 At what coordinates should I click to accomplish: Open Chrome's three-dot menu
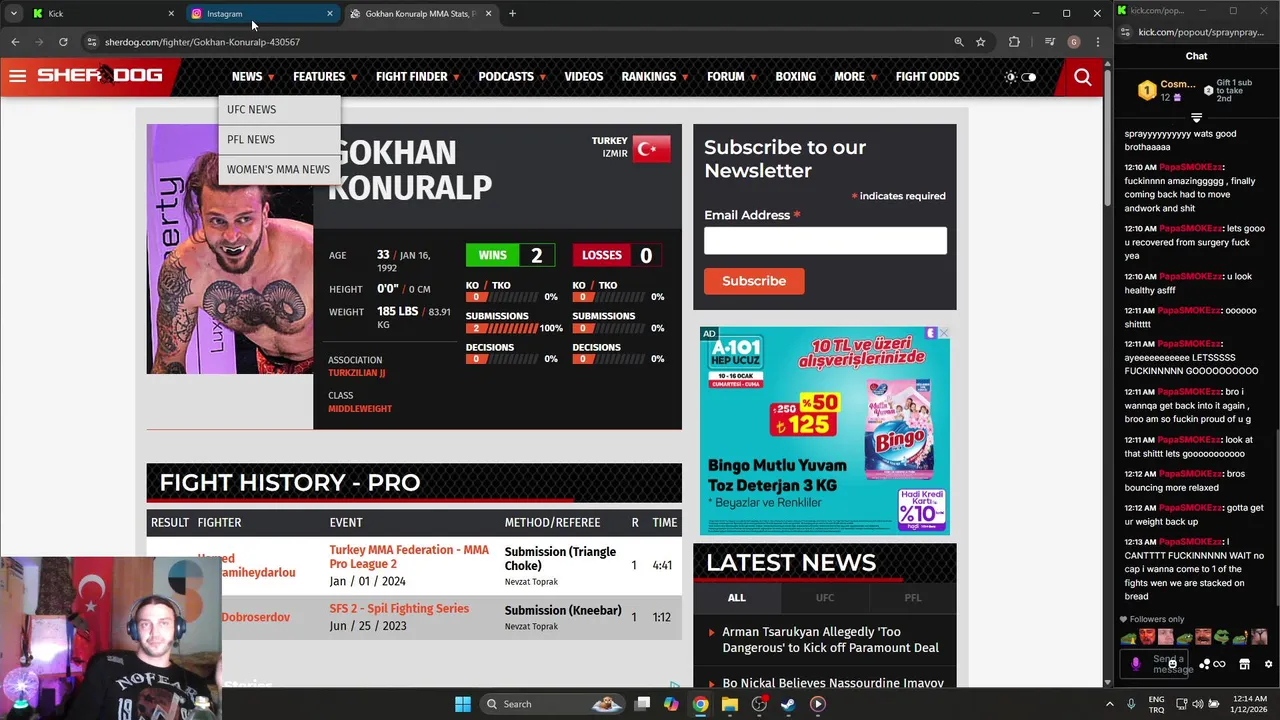pos(1097,42)
